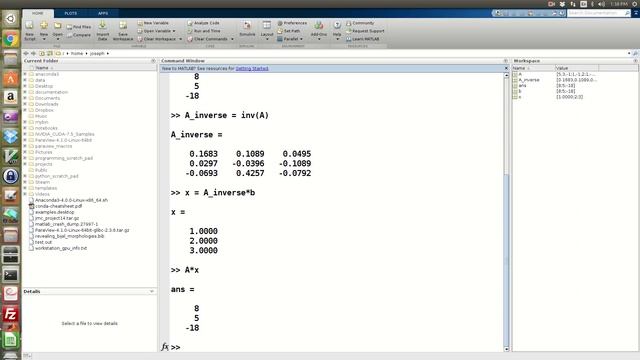This screenshot has height=360, width=640.
Task: Select the Dropbox folder
Action: 44,110
